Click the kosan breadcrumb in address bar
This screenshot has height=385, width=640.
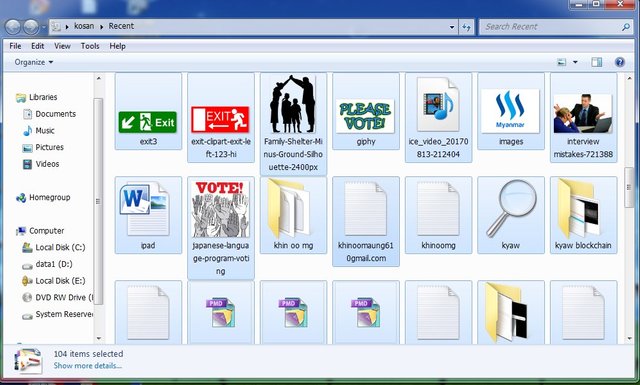click(x=84, y=26)
